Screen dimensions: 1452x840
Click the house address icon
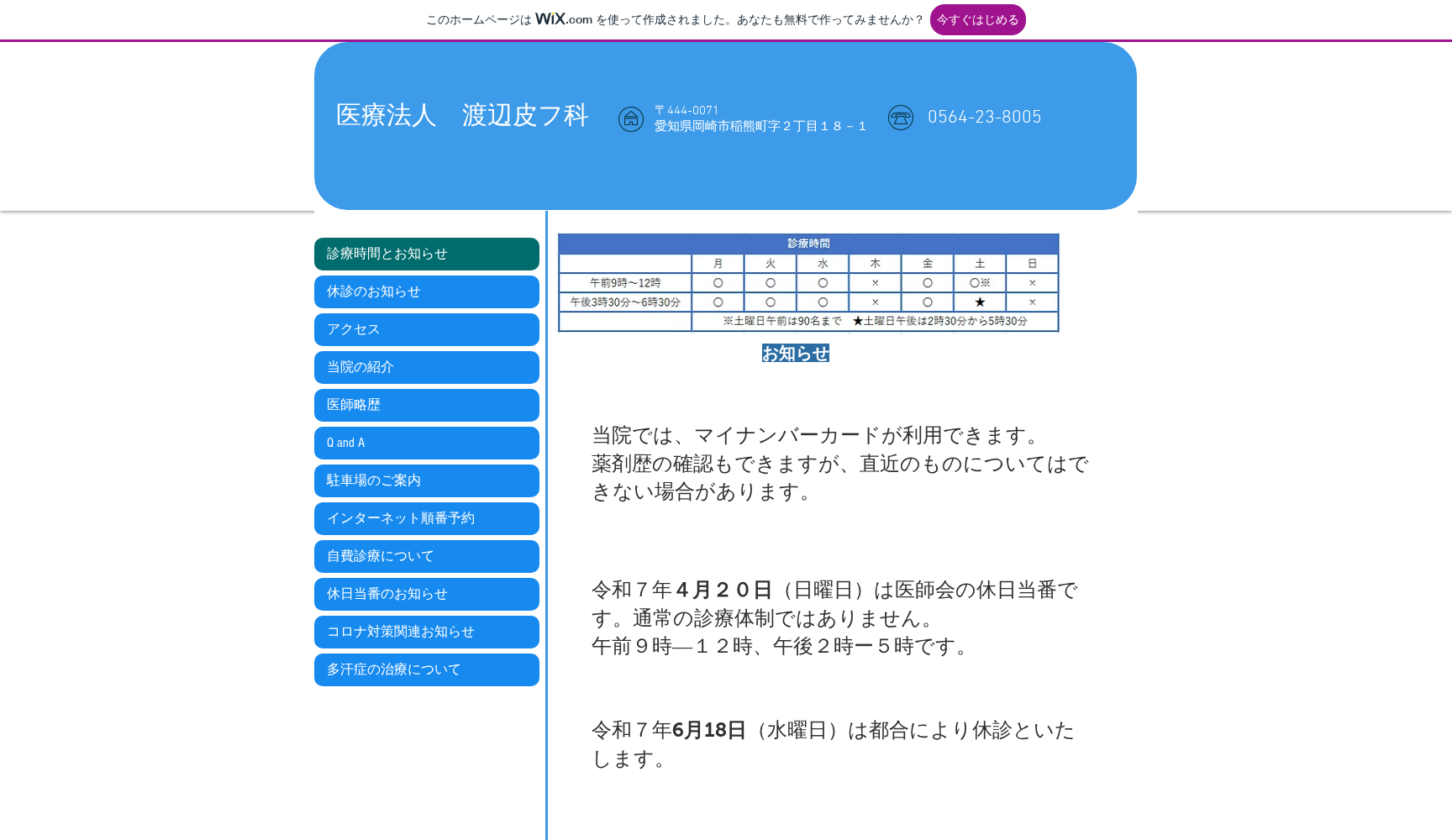631,119
